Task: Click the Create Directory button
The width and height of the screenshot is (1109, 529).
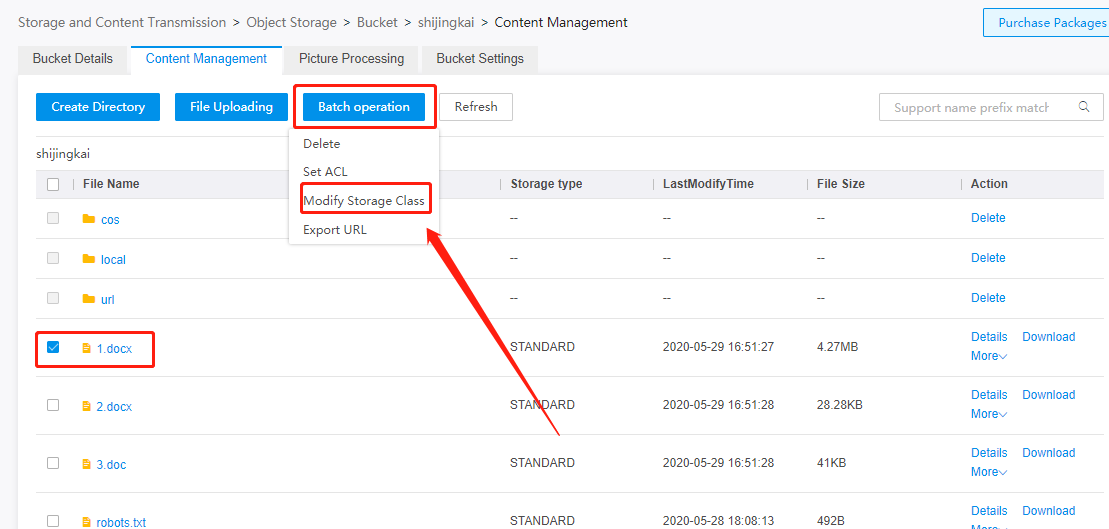Action: (x=98, y=107)
